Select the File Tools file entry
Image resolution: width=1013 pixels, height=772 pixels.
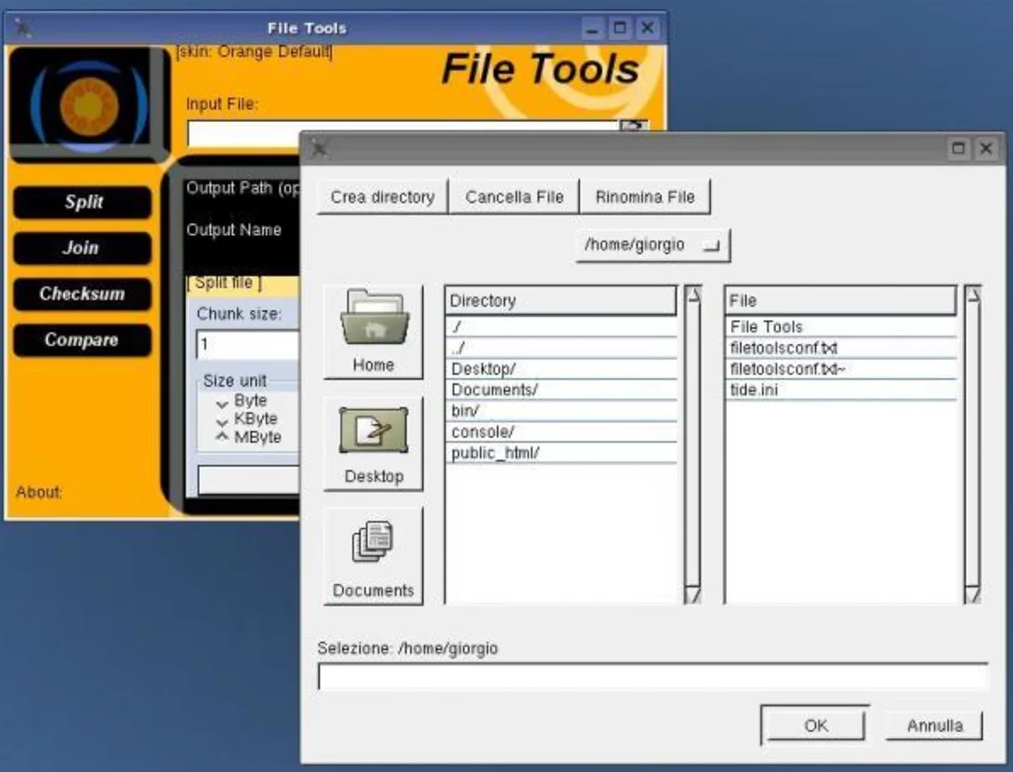841,327
